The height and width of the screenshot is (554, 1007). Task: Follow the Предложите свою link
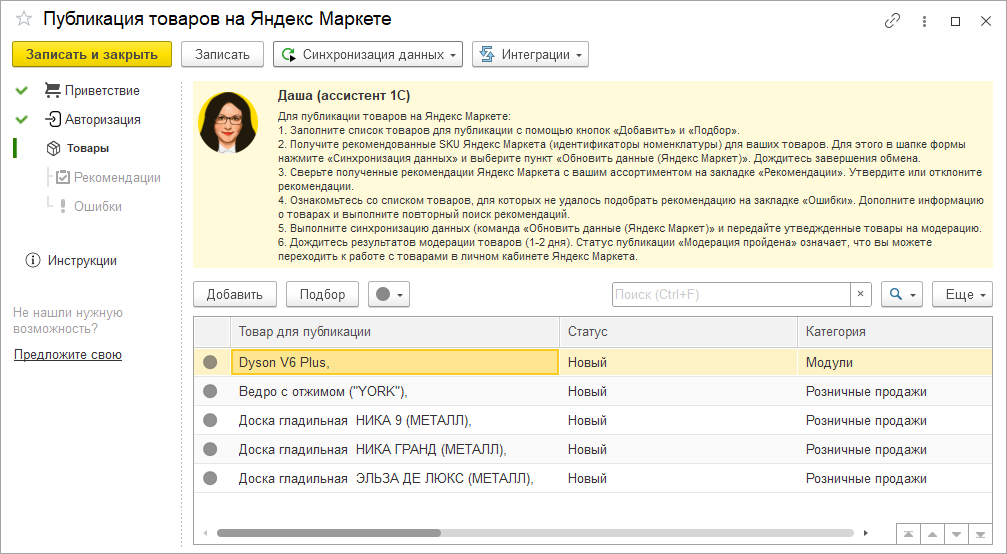tap(67, 354)
